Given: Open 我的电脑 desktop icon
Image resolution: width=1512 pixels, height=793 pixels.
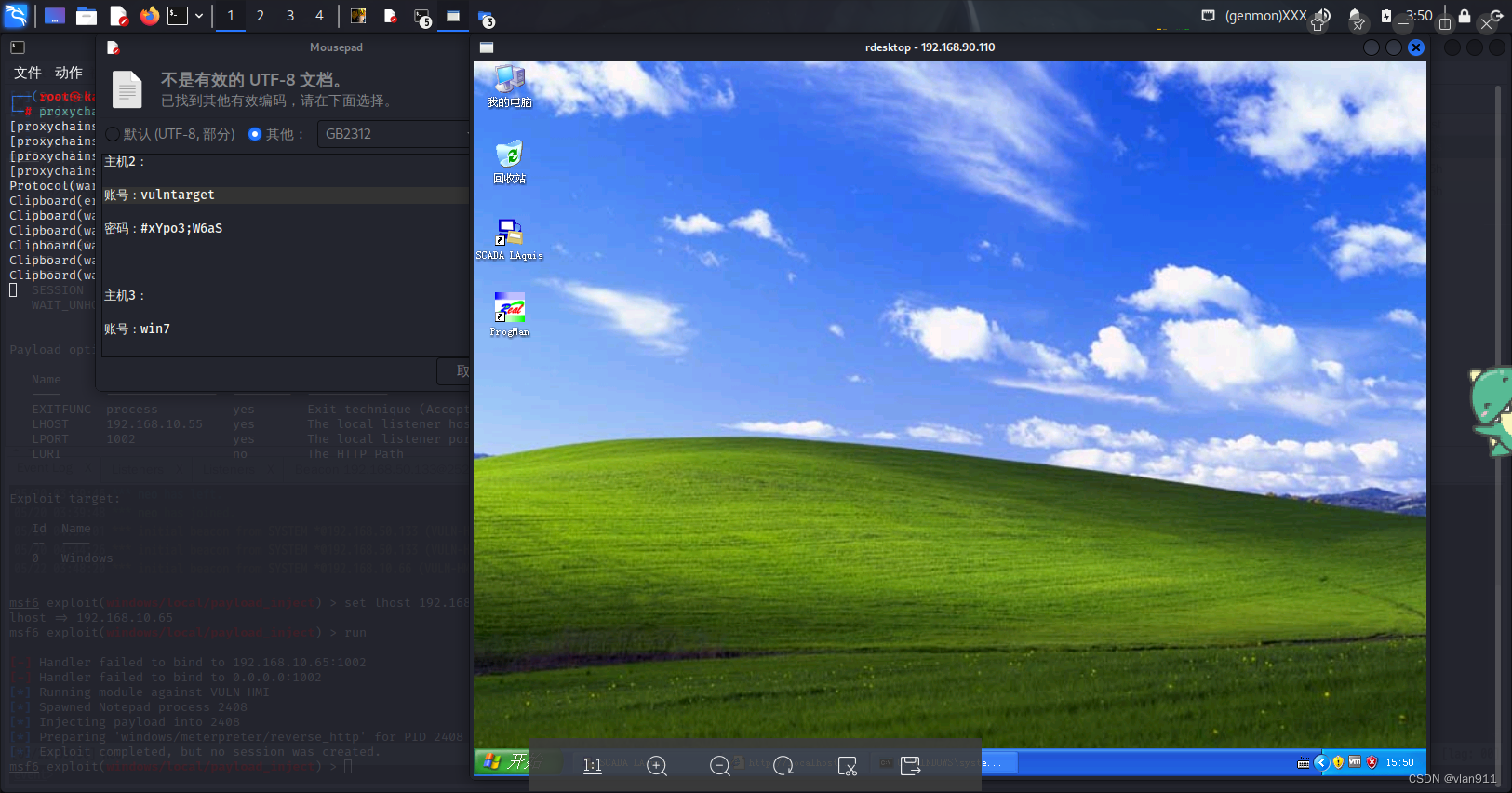Looking at the screenshot, I should pyautogui.click(x=509, y=87).
